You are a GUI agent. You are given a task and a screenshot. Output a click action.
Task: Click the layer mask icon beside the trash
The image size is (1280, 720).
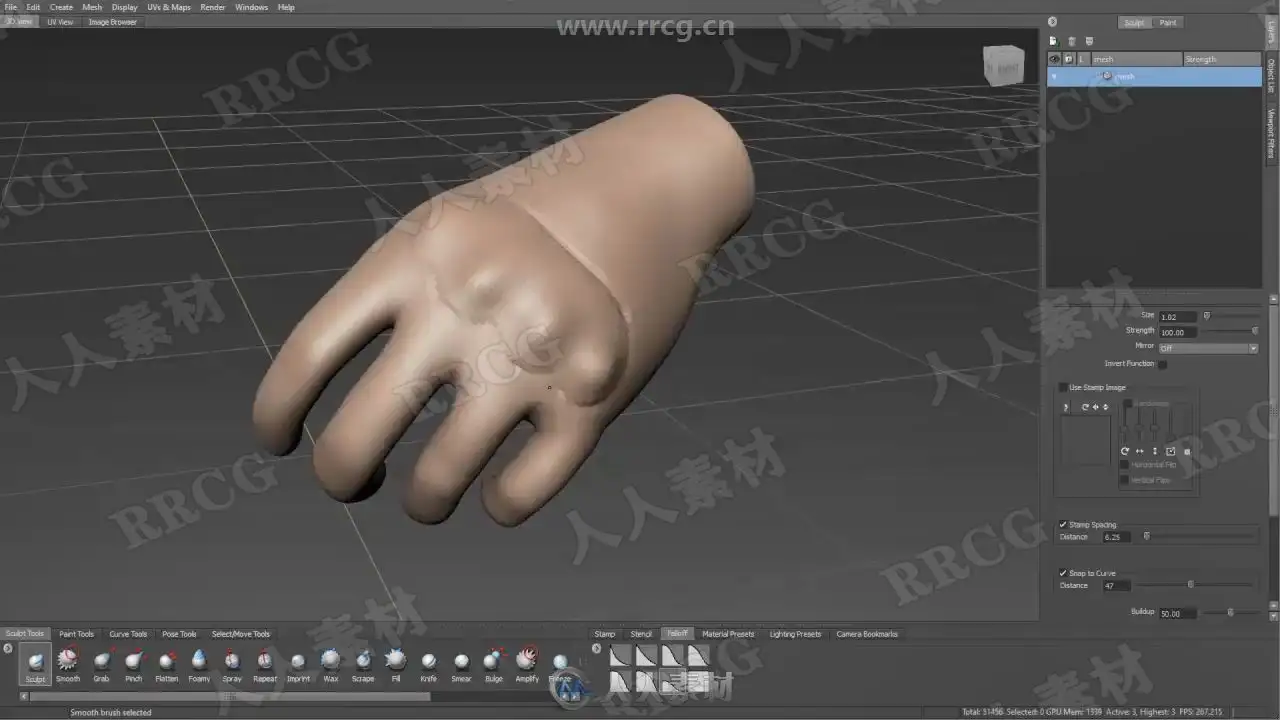coord(1090,41)
